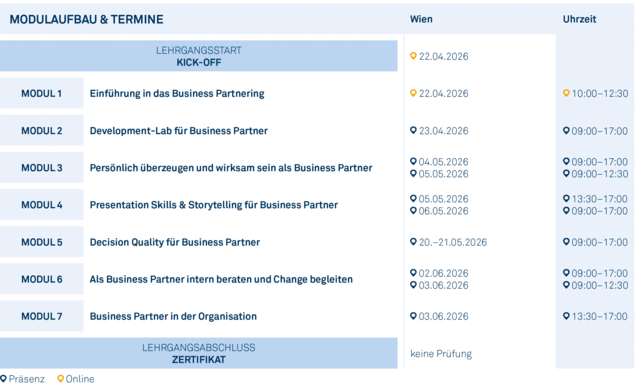This screenshot has height=387, width=640.
Task: Click the pin beside Modul 4's 09:00–17:00 time
Action: (x=566, y=211)
